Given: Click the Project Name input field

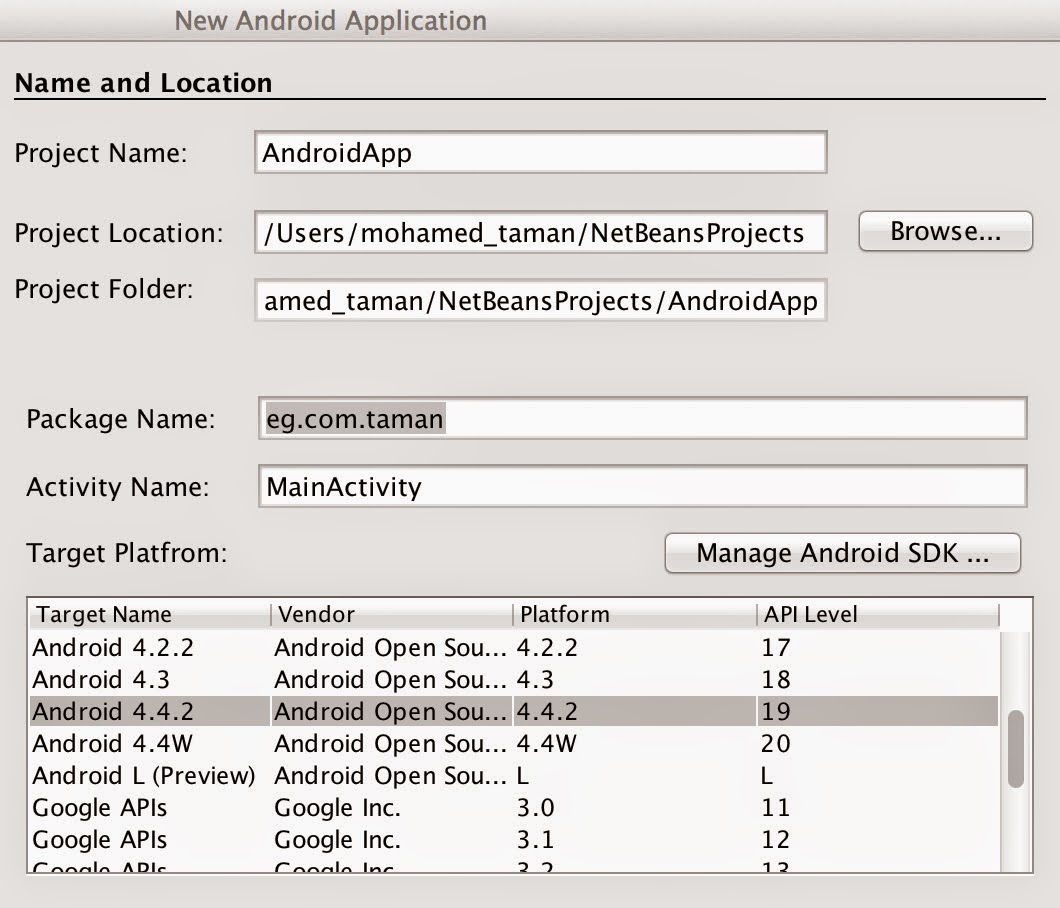Looking at the screenshot, I should (x=540, y=152).
